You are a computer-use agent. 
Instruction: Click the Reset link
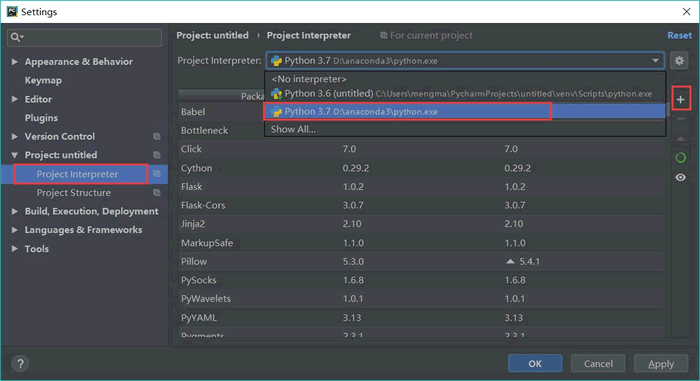pyautogui.click(x=679, y=35)
